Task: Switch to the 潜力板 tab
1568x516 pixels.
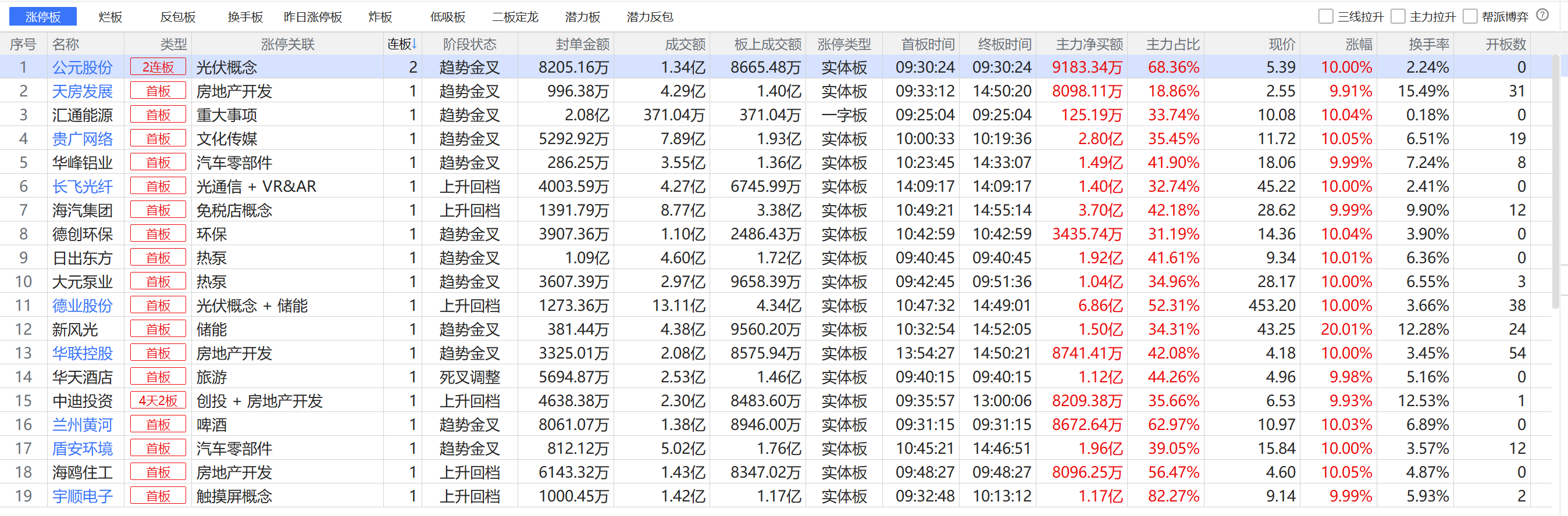Action: coord(583,16)
